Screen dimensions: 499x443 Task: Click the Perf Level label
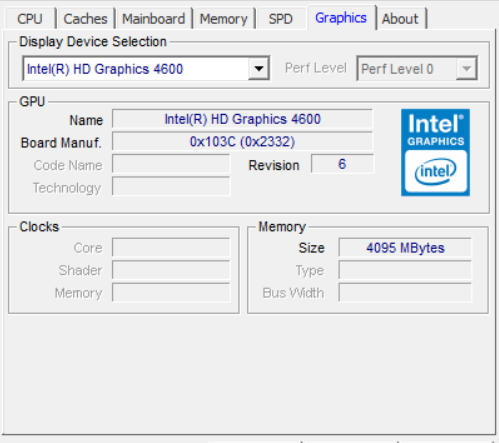click(316, 68)
